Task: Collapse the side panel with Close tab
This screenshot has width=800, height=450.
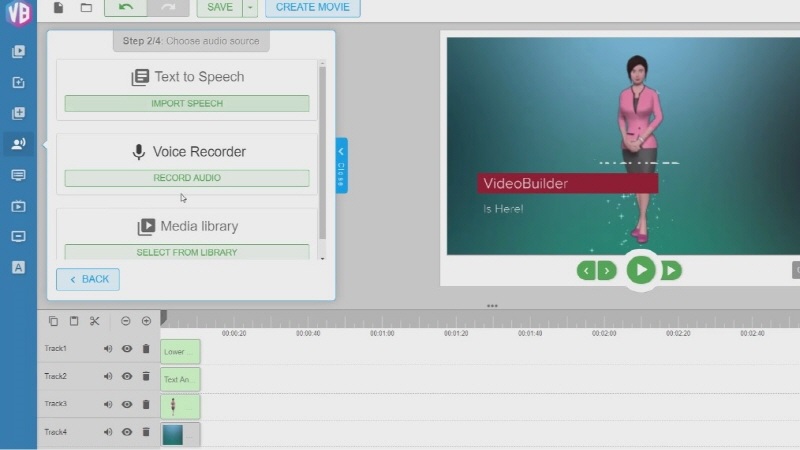Action: pos(341,165)
